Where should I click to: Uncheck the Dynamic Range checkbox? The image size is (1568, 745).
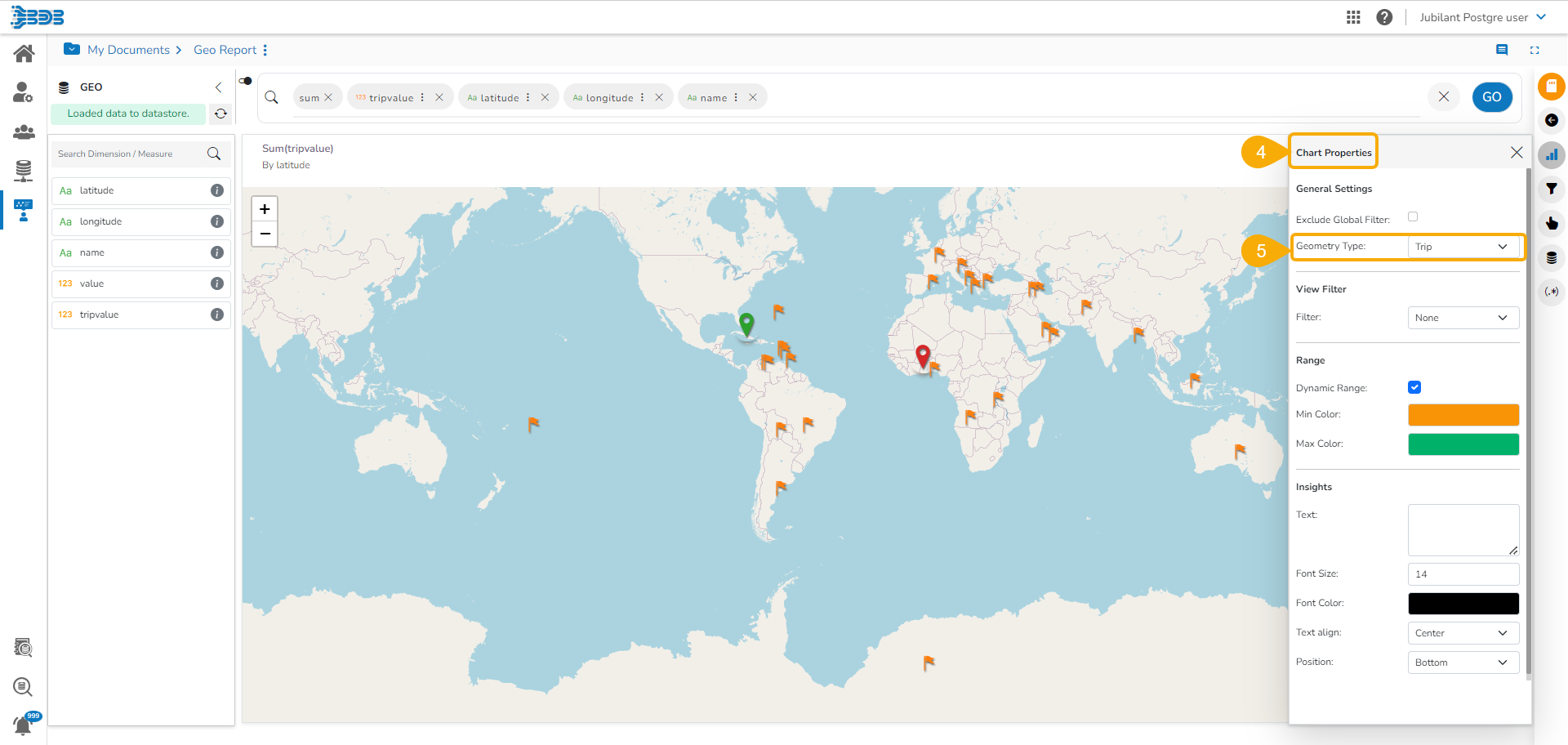pyautogui.click(x=1414, y=387)
